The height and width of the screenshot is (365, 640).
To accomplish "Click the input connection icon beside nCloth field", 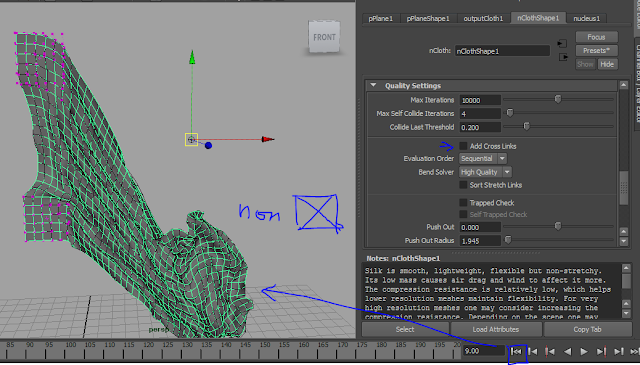I will click(562, 43).
